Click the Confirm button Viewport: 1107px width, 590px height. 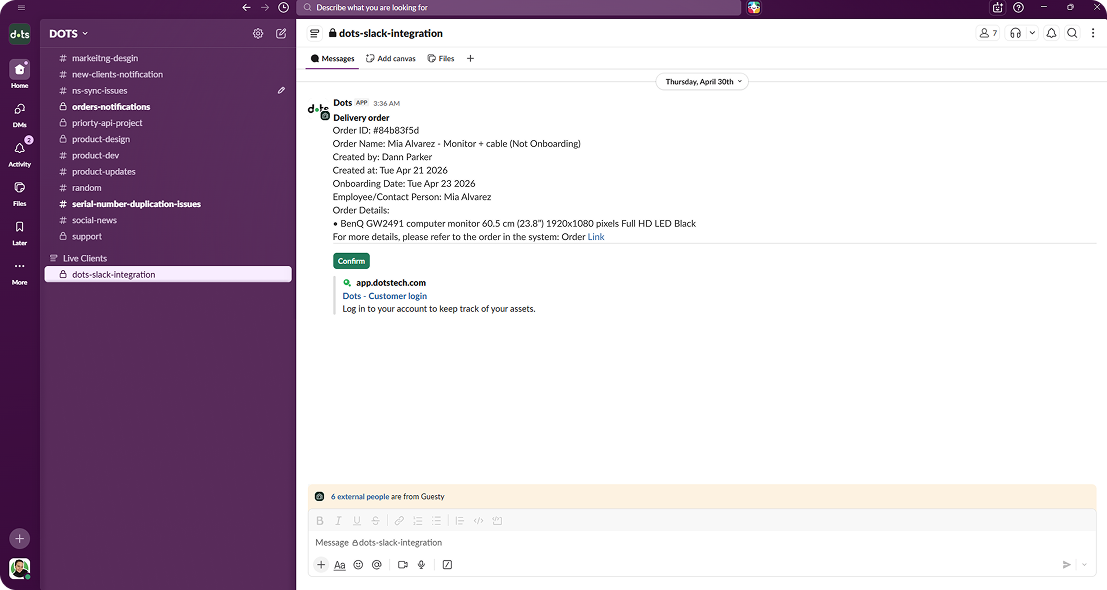352,261
